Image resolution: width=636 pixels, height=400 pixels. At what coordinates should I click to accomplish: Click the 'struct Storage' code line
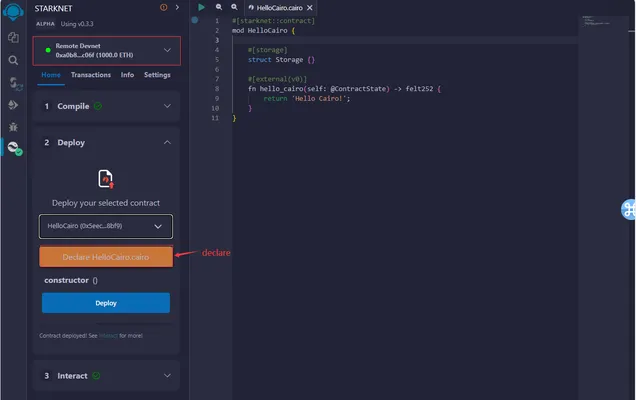(281, 60)
